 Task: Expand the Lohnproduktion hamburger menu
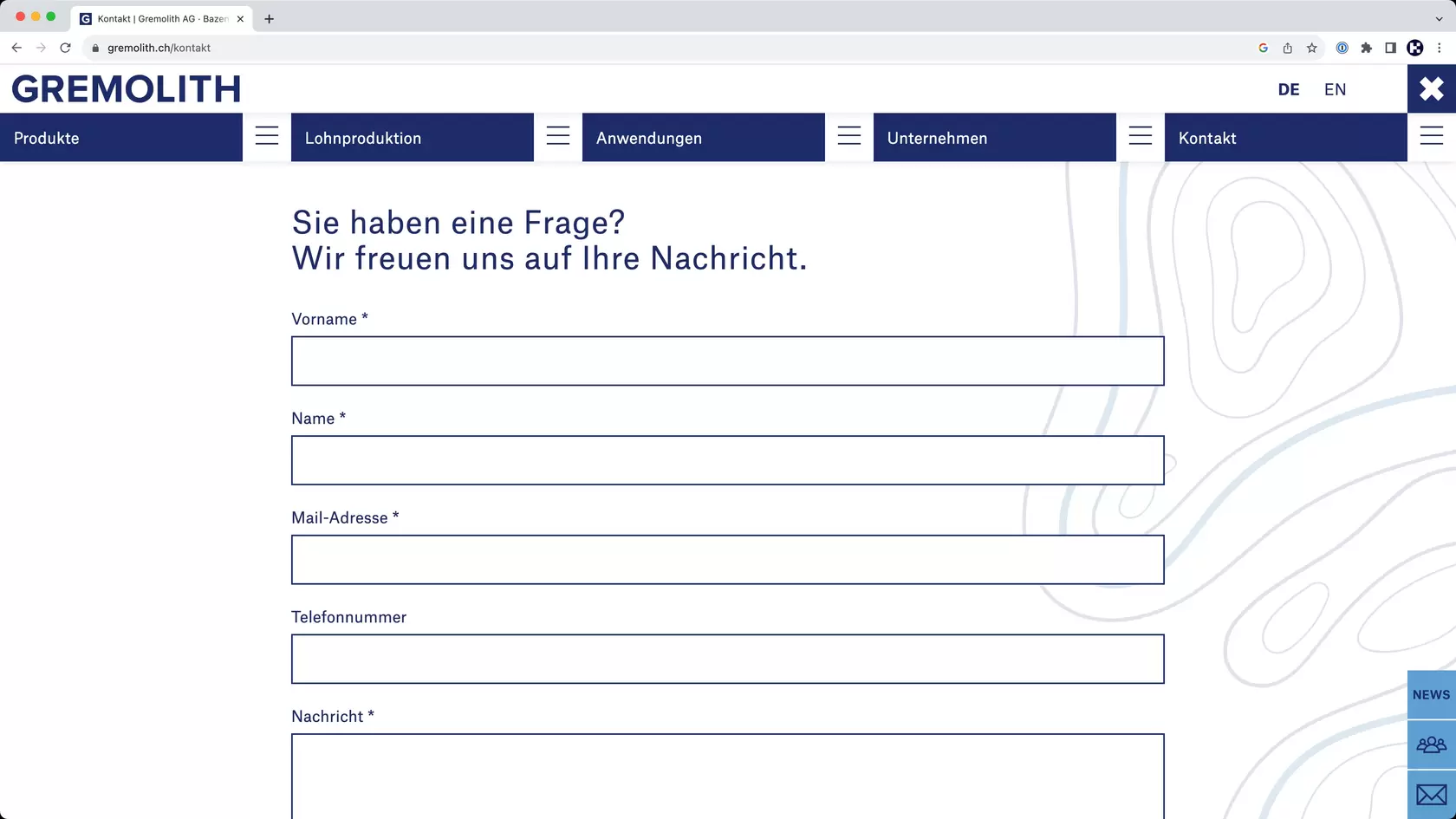click(558, 136)
